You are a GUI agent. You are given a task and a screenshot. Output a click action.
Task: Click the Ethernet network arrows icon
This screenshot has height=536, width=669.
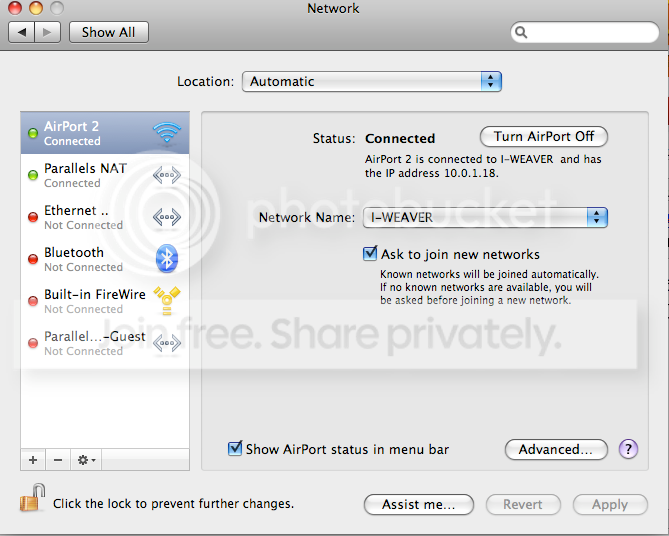(167, 217)
